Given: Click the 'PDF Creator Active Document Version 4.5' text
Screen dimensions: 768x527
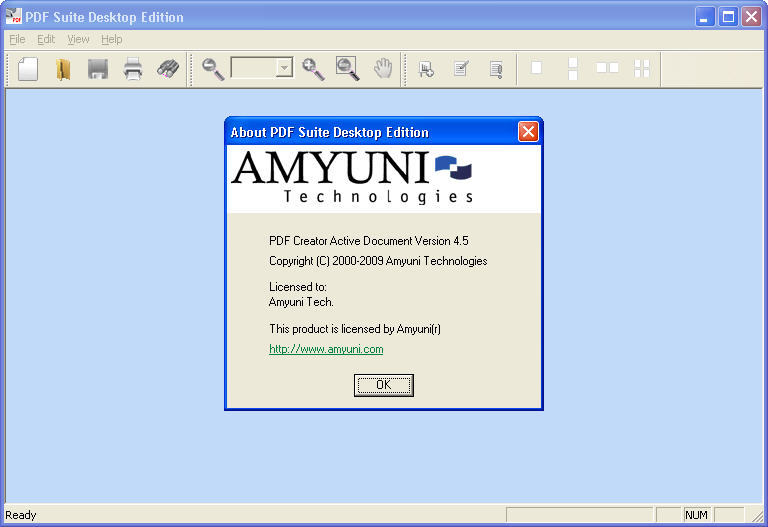Looking at the screenshot, I should coord(368,241).
